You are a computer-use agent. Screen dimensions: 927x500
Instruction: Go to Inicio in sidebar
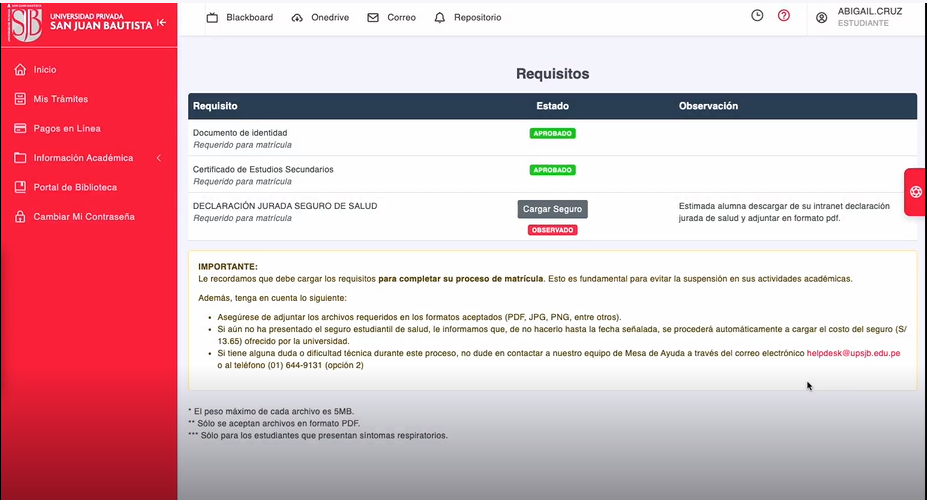tap(45, 70)
